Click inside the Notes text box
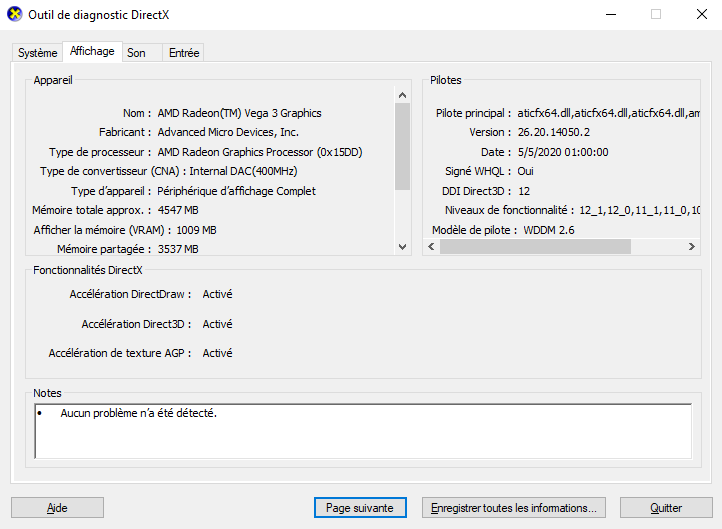Image resolution: width=722 pixels, height=529 pixels. pos(363,431)
